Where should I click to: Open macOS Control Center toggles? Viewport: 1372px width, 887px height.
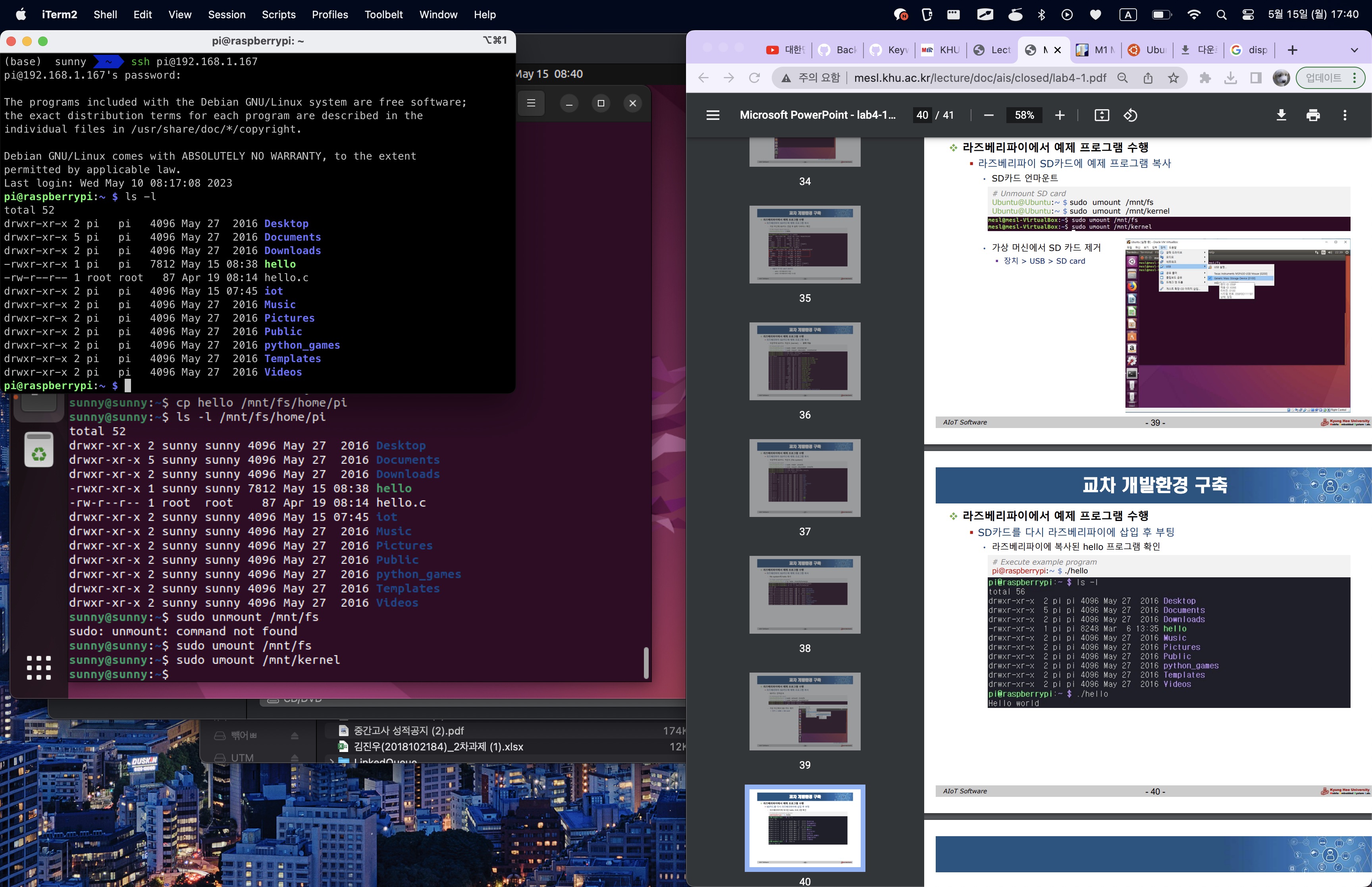(x=1248, y=15)
